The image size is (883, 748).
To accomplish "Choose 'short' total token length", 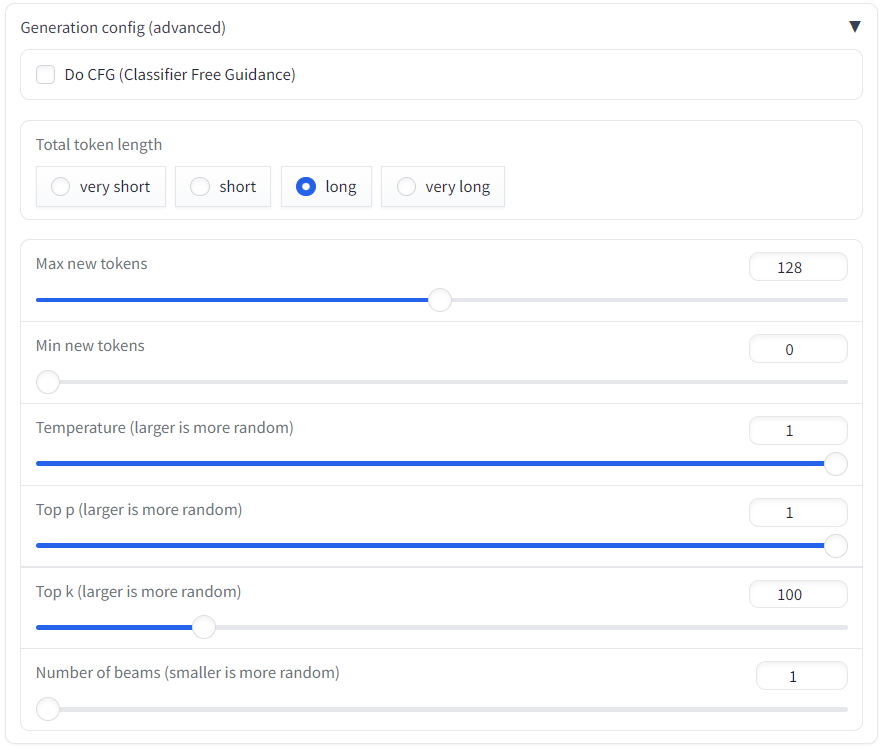I will point(201,187).
